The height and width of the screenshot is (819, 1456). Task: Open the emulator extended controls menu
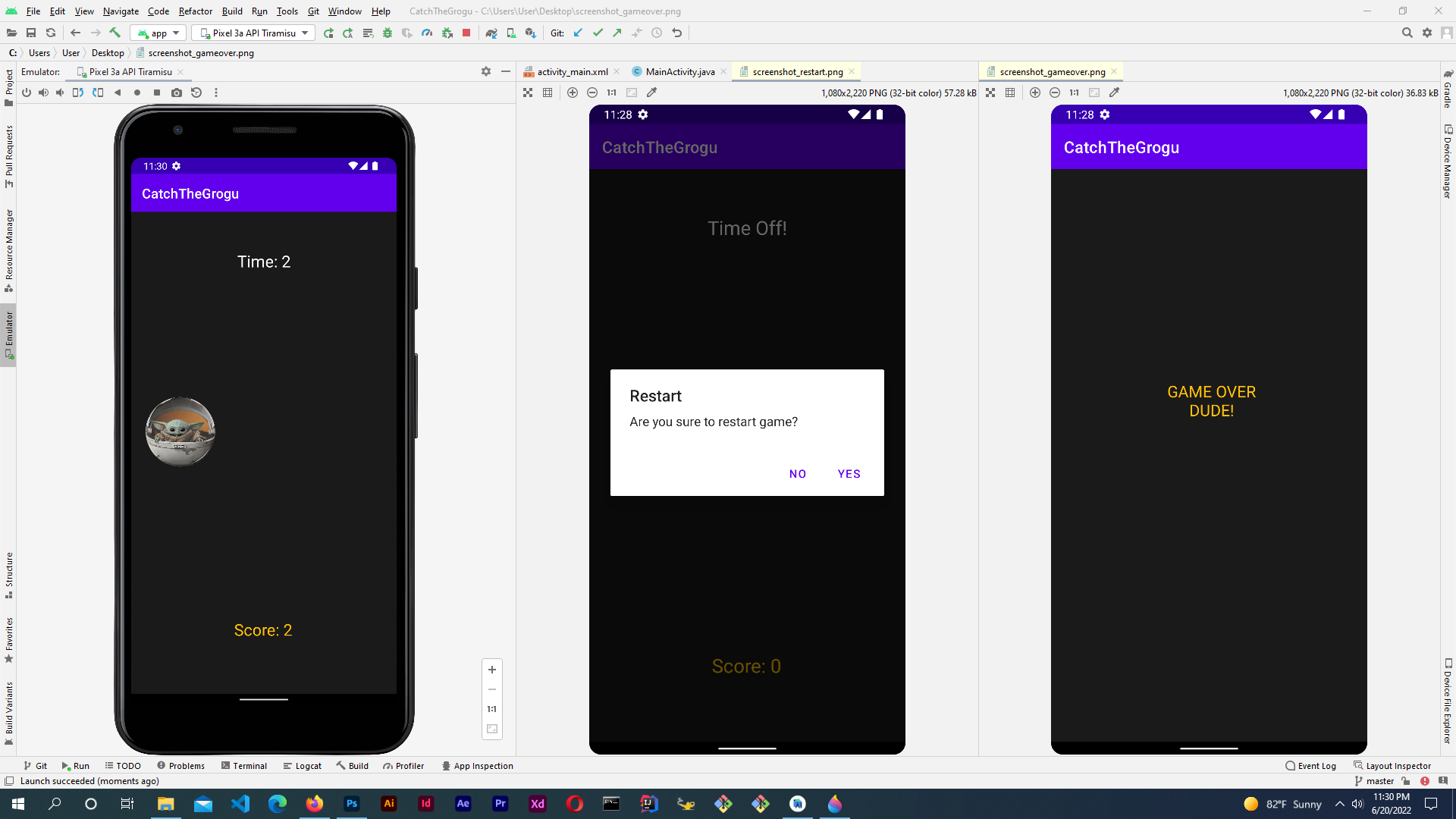pyautogui.click(x=216, y=93)
